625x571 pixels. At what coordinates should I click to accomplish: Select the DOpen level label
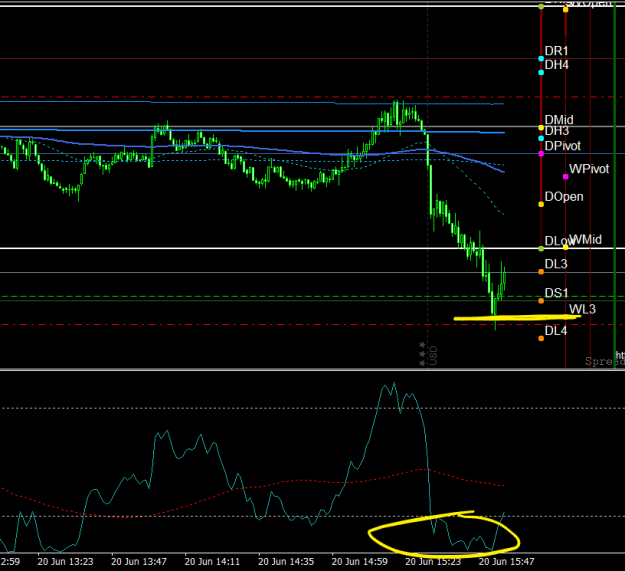pyautogui.click(x=564, y=196)
